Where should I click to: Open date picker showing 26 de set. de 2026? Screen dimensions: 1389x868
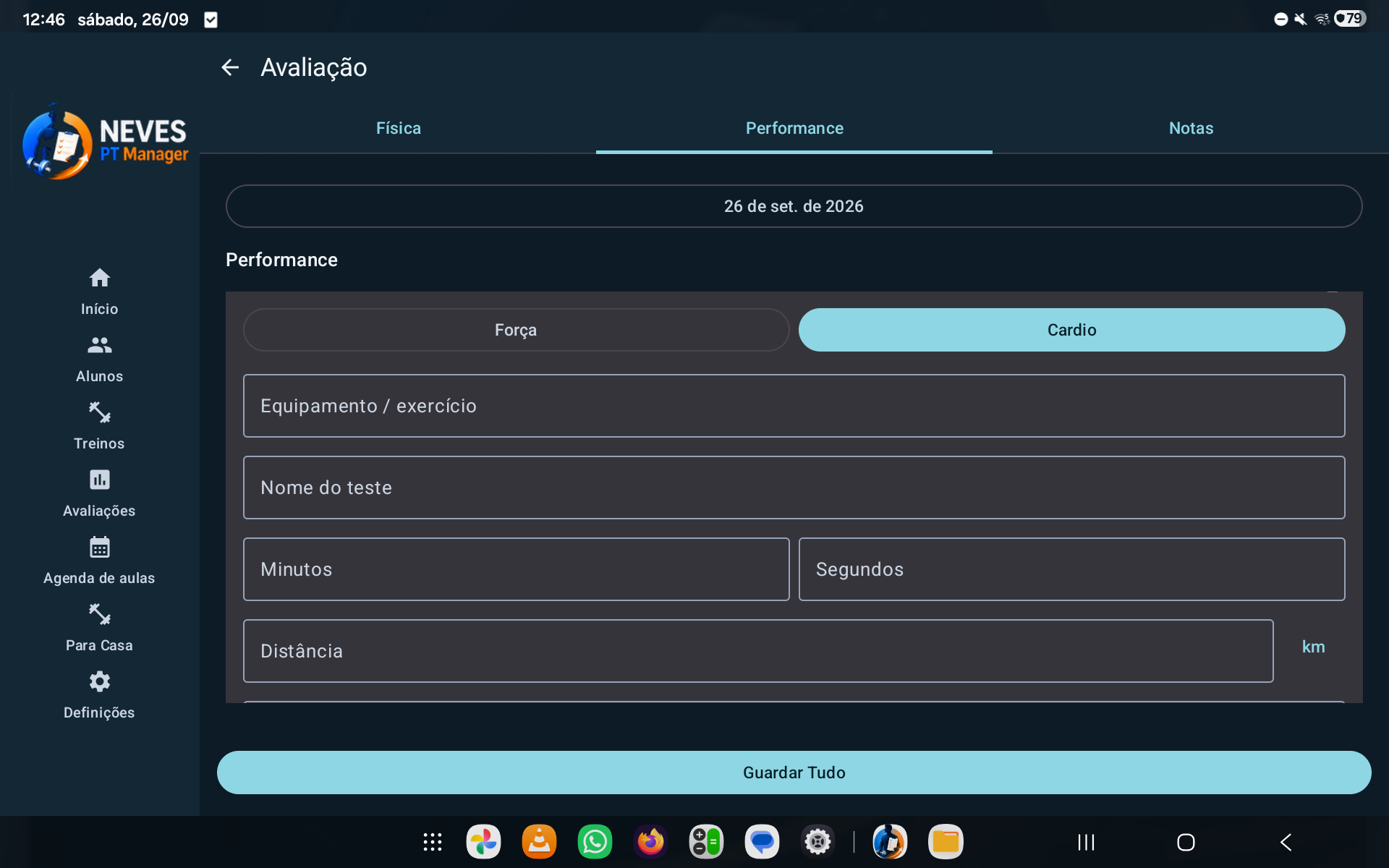tap(794, 206)
